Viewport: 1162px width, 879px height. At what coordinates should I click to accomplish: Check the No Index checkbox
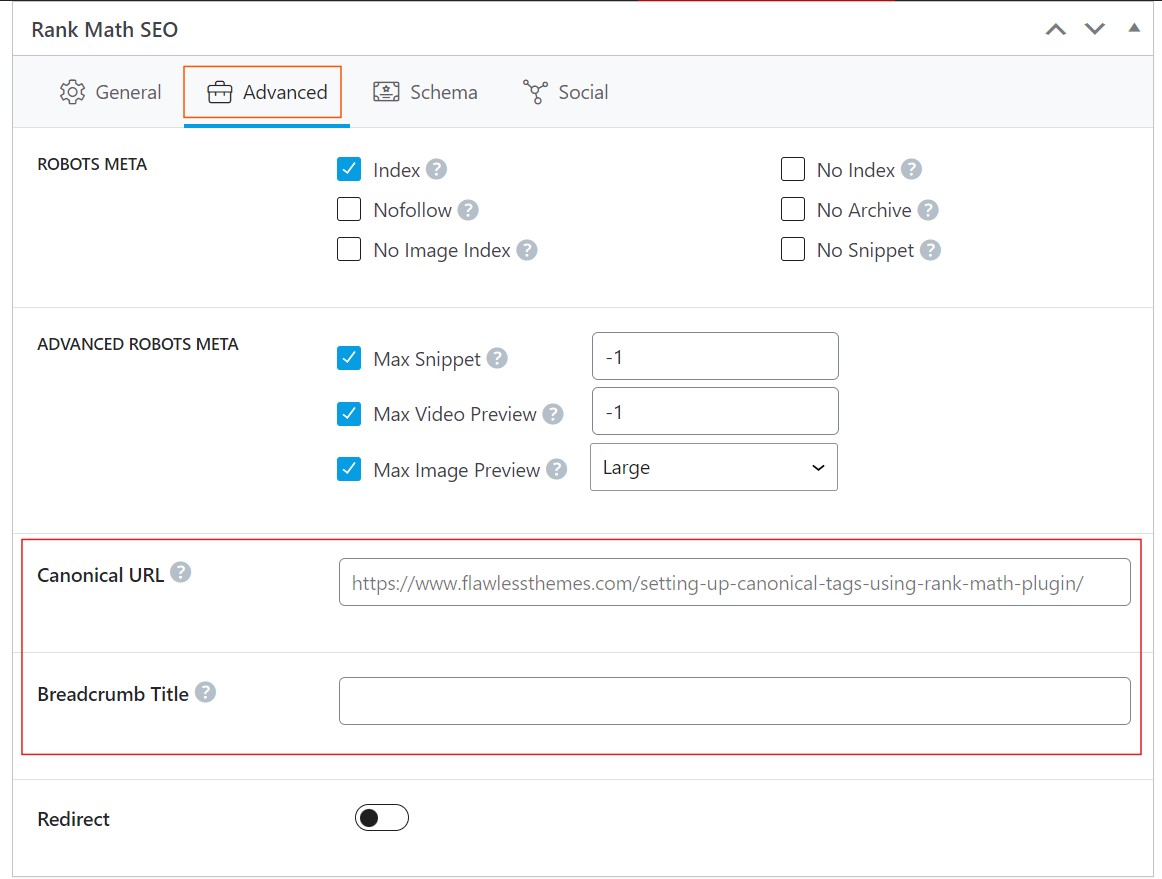pos(793,169)
